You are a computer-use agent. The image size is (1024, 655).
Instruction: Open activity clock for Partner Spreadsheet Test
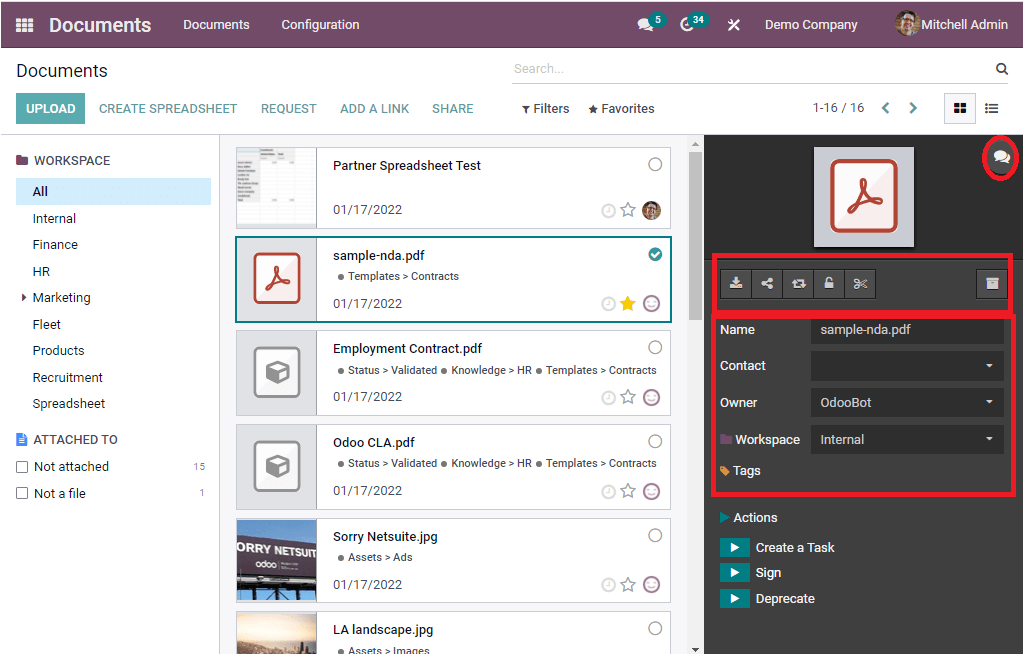pyautogui.click(x=608, y=210)
